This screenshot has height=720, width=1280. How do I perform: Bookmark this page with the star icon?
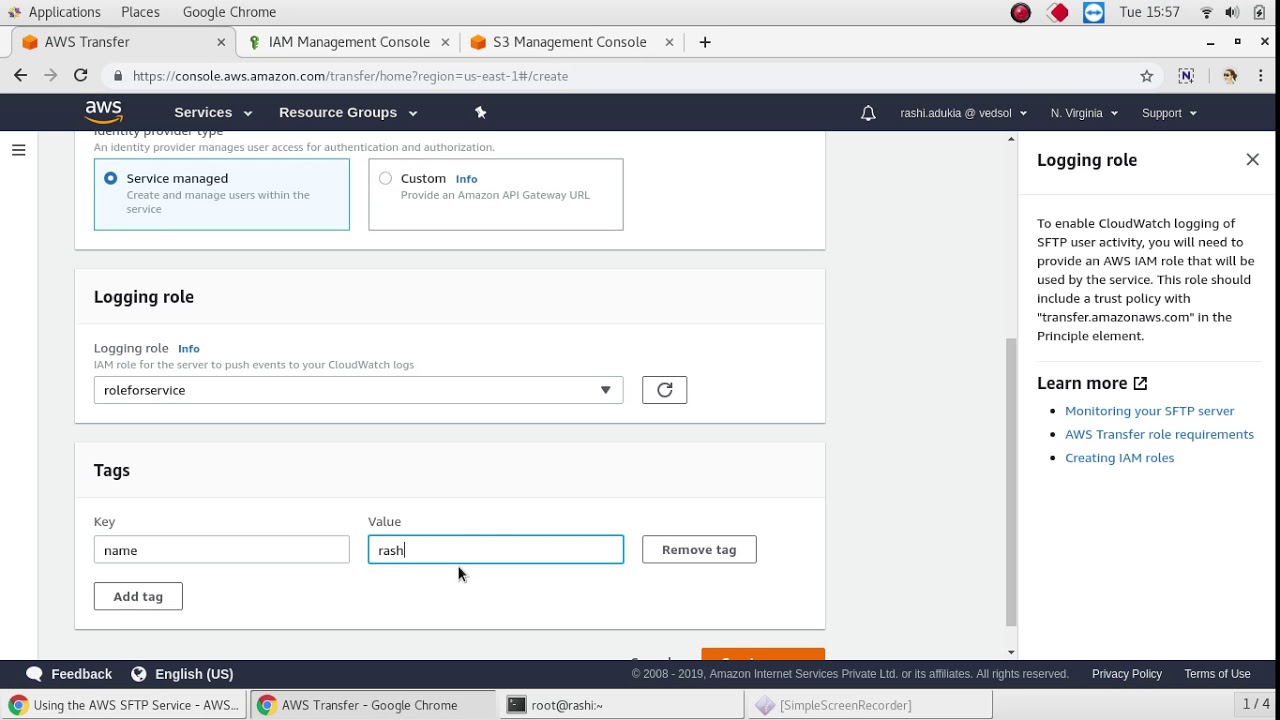coord(1147,76)
